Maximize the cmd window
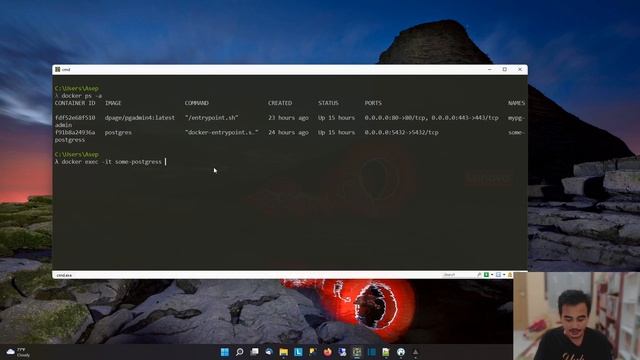Screen dimensions: 640x360 (504, 69)
